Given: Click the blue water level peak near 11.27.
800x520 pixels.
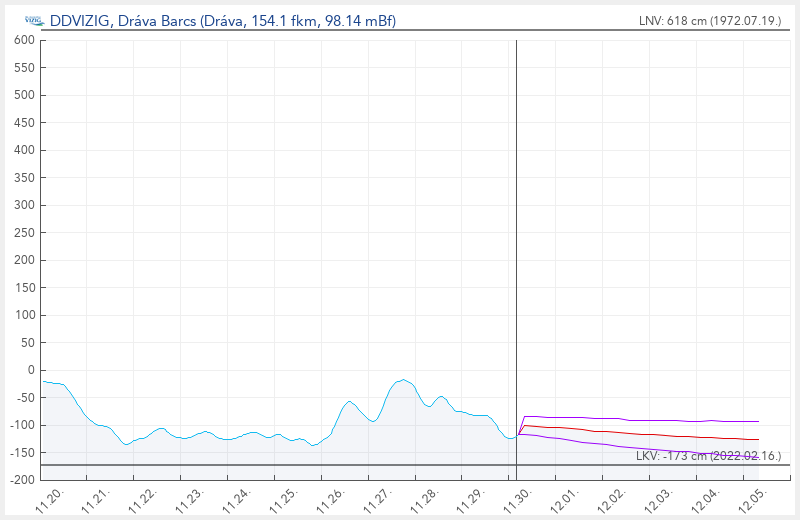Looking at the screenshot, I should coord(403,380).
